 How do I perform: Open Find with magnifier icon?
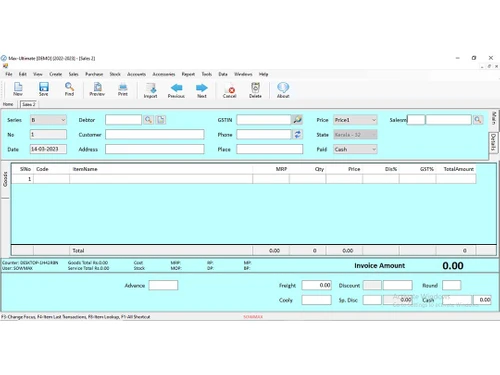69,89
